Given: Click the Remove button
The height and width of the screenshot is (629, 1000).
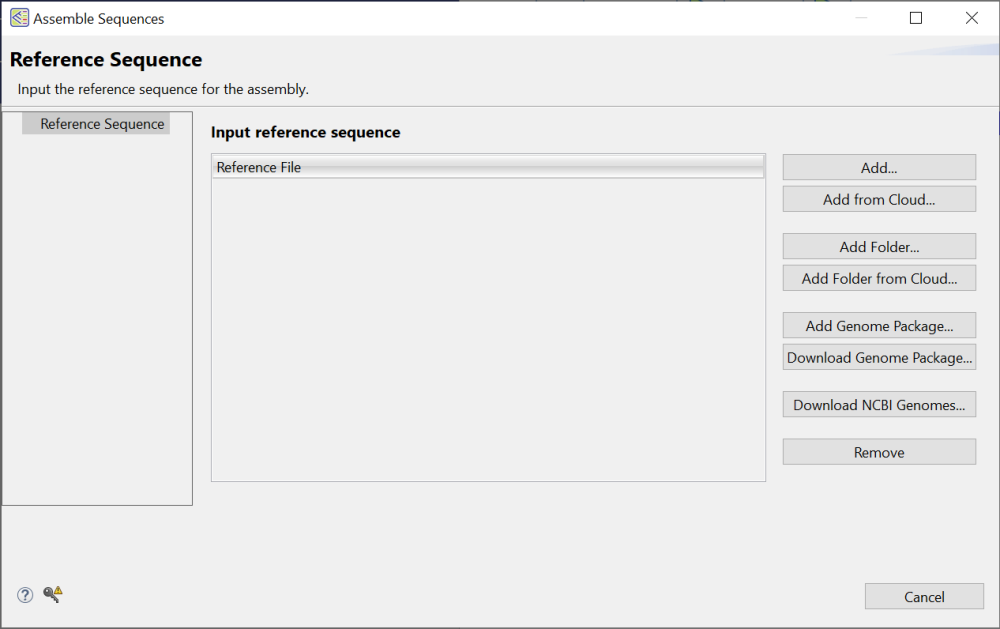Looking at the screenshot, I should pyautogui.click(x=878, y=451).
